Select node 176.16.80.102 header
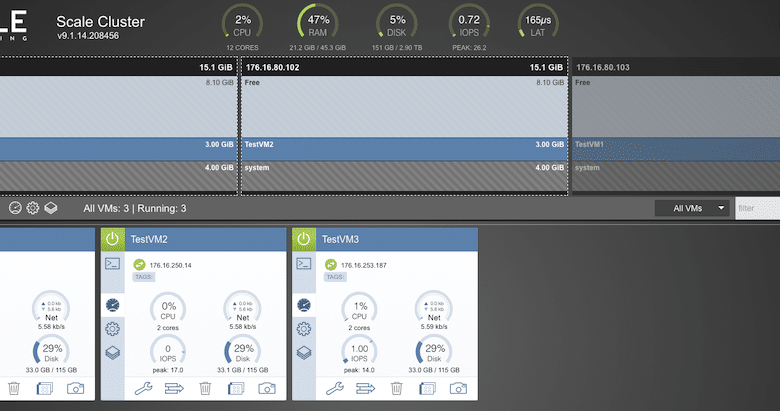Viewport: 780px width, 411px height. [x=404, y=67]
